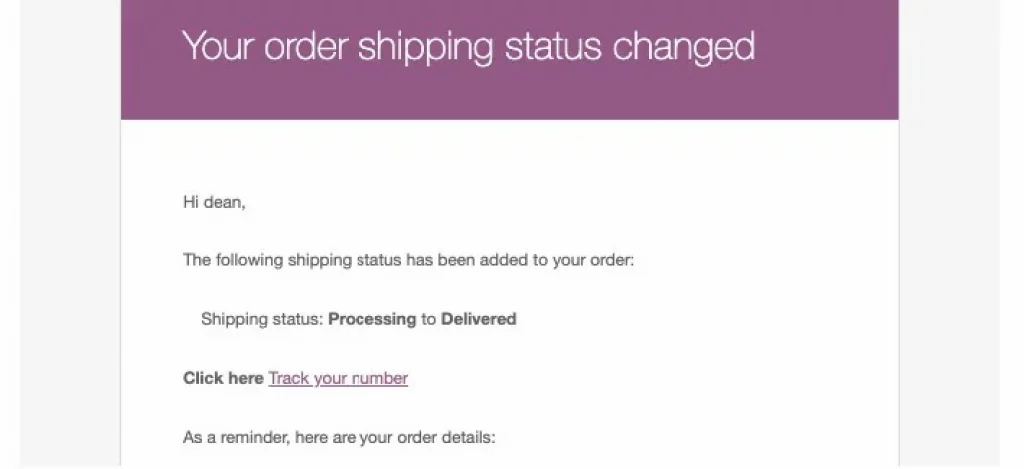
Task: Click the word shipping in the banner title
Action: click(425, 47)
